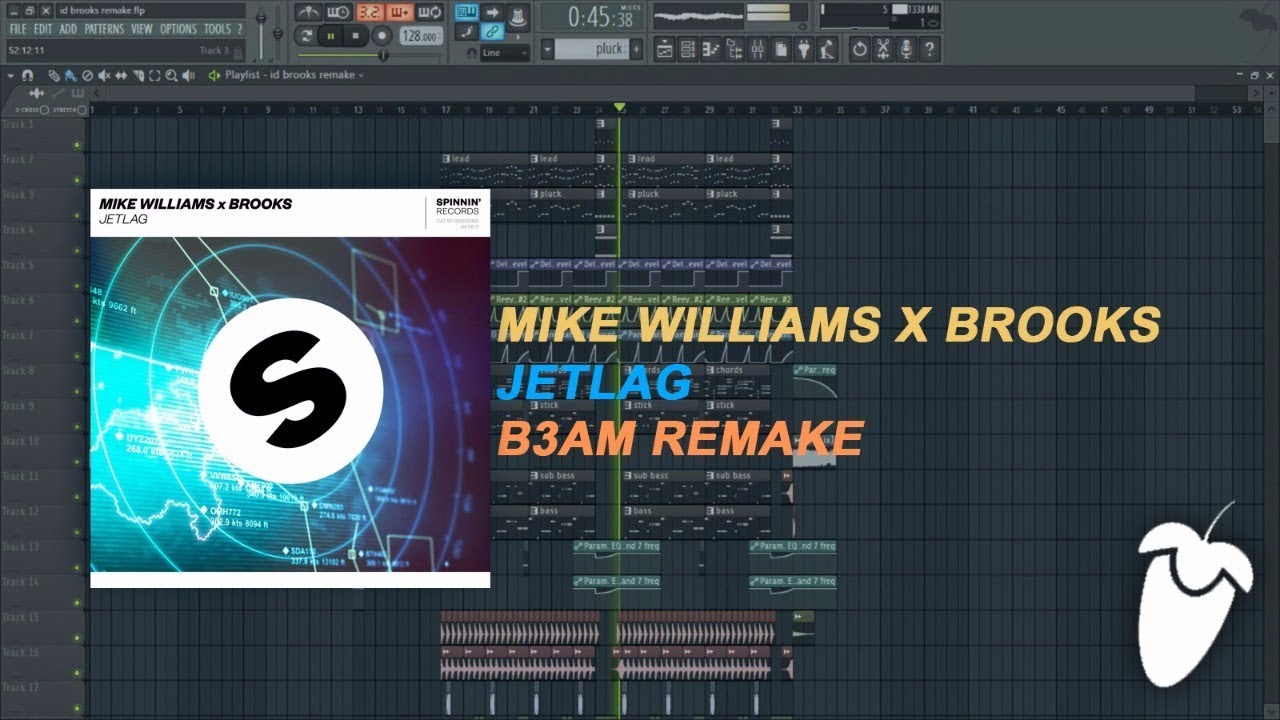This screenshot has height=720, width=1280.
Task: Add new pattern with the plus button
Action: [x=636, y=49]
